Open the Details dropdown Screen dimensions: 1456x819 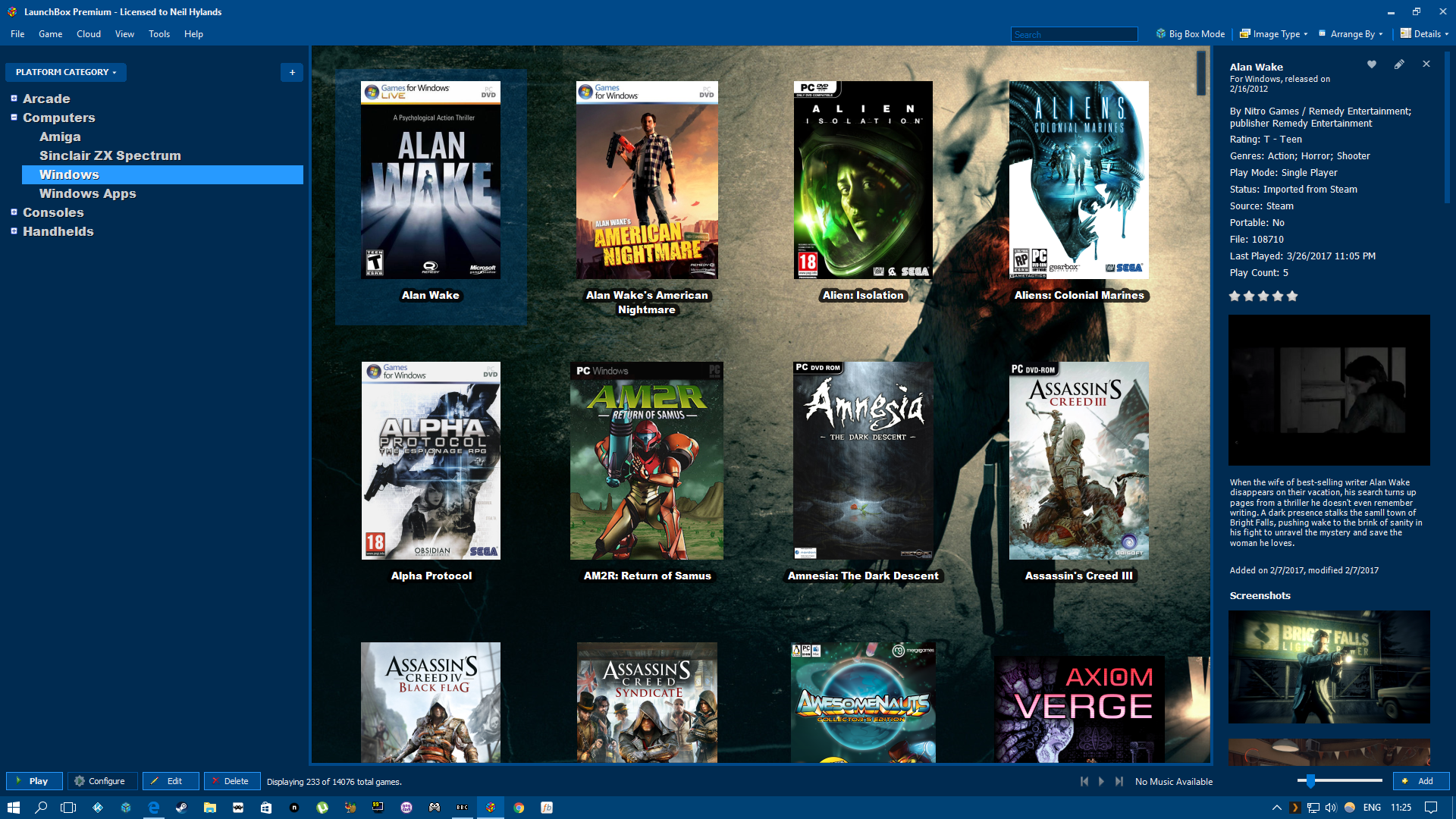click(1424, 34)
